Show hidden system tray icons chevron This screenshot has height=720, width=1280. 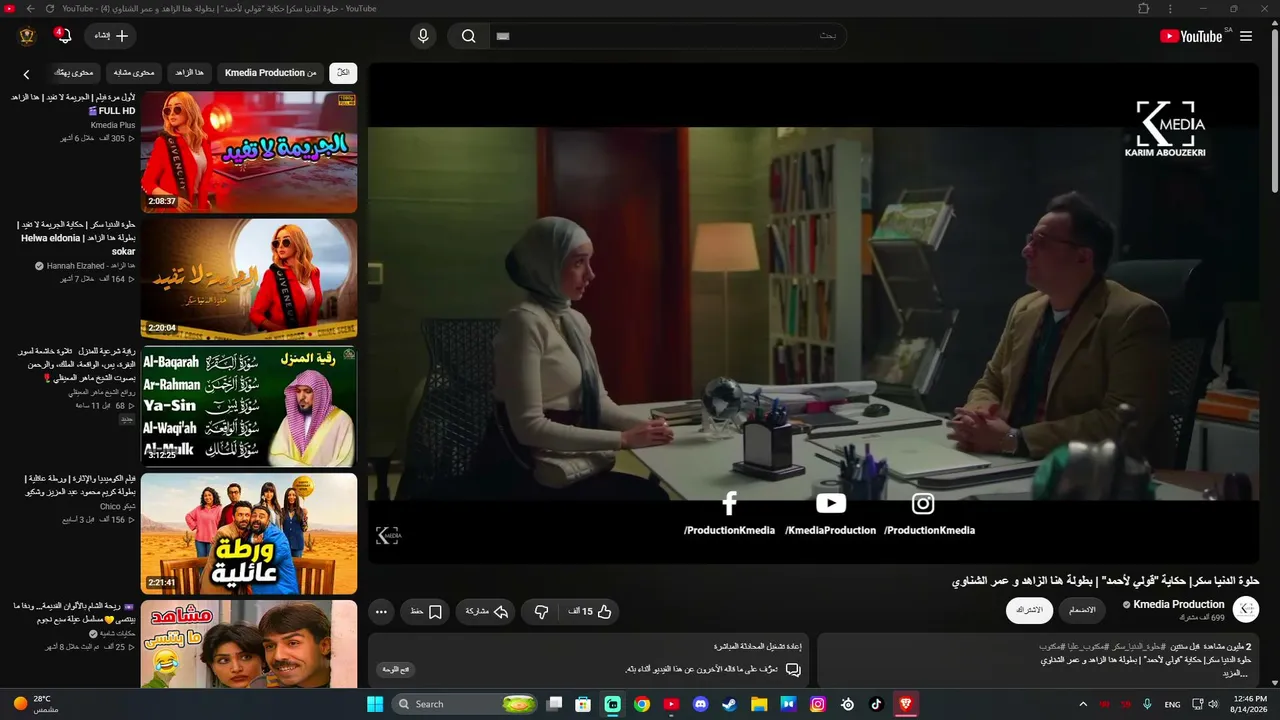1083,704
